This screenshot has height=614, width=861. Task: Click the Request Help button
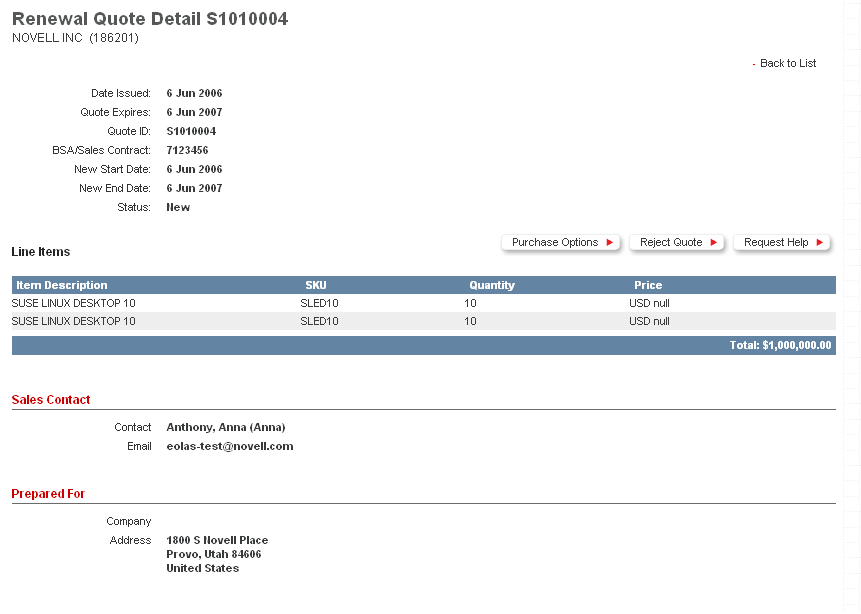pos(781,242)
